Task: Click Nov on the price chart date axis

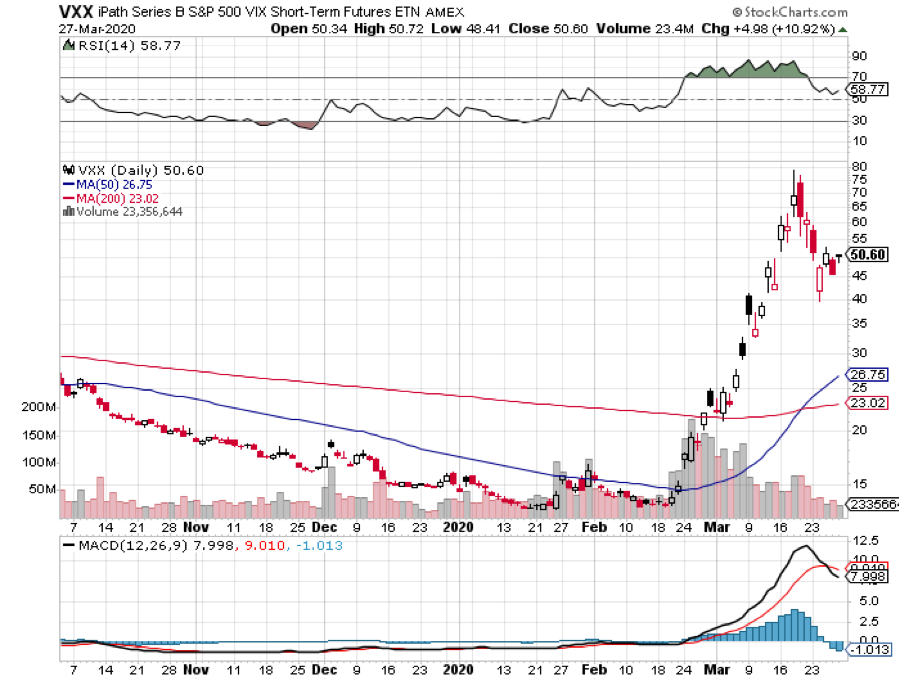Action: (x=196, y=527)
